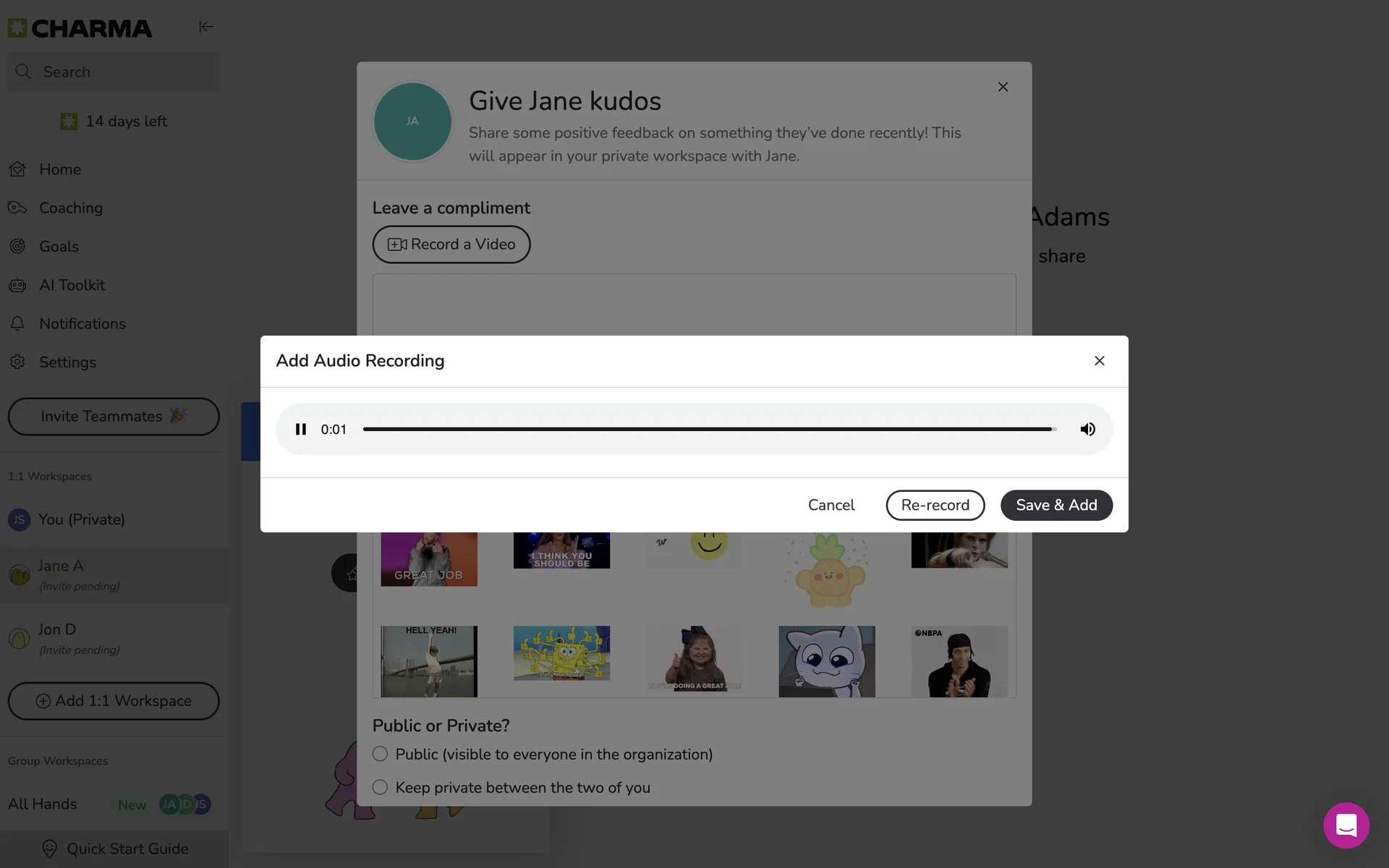Select the SpongeBob GIF thumbnail

[561, 653]
